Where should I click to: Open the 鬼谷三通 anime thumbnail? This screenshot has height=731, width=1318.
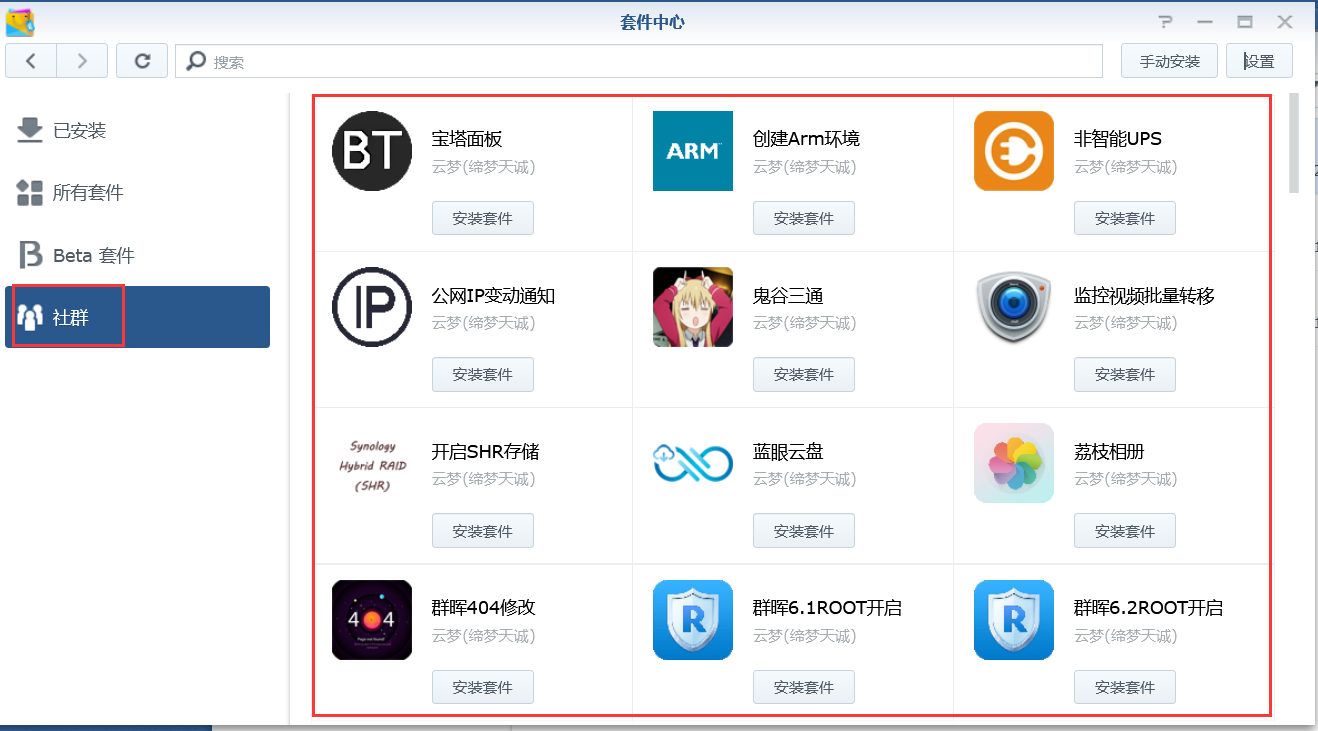click(692, 307)
